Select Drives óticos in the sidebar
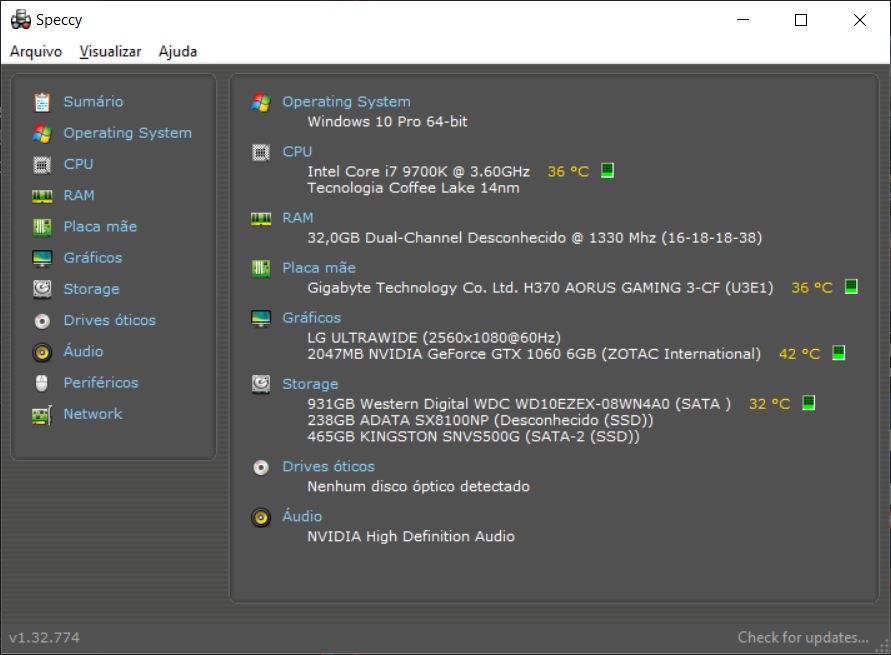The width and height of the screenshot is (891, 655). [x=110, y=320]
